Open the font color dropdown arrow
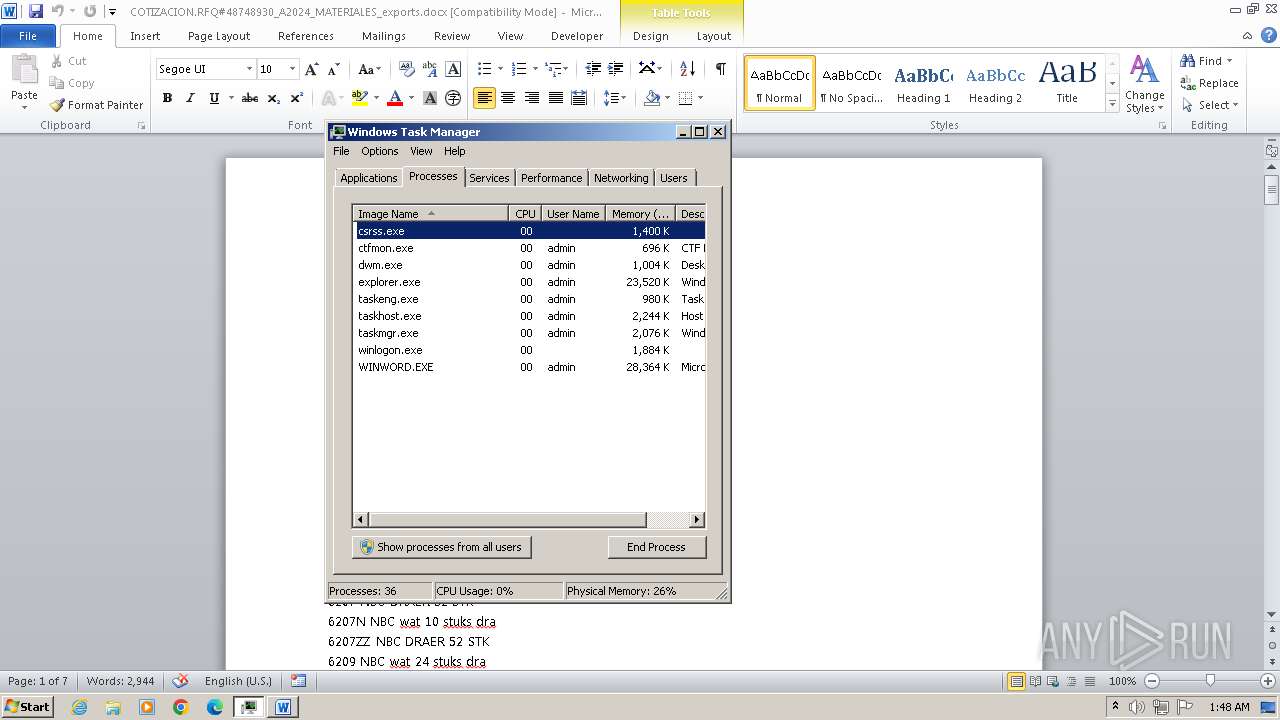Viewport: 1280px width, 720px height. point(411,98)
